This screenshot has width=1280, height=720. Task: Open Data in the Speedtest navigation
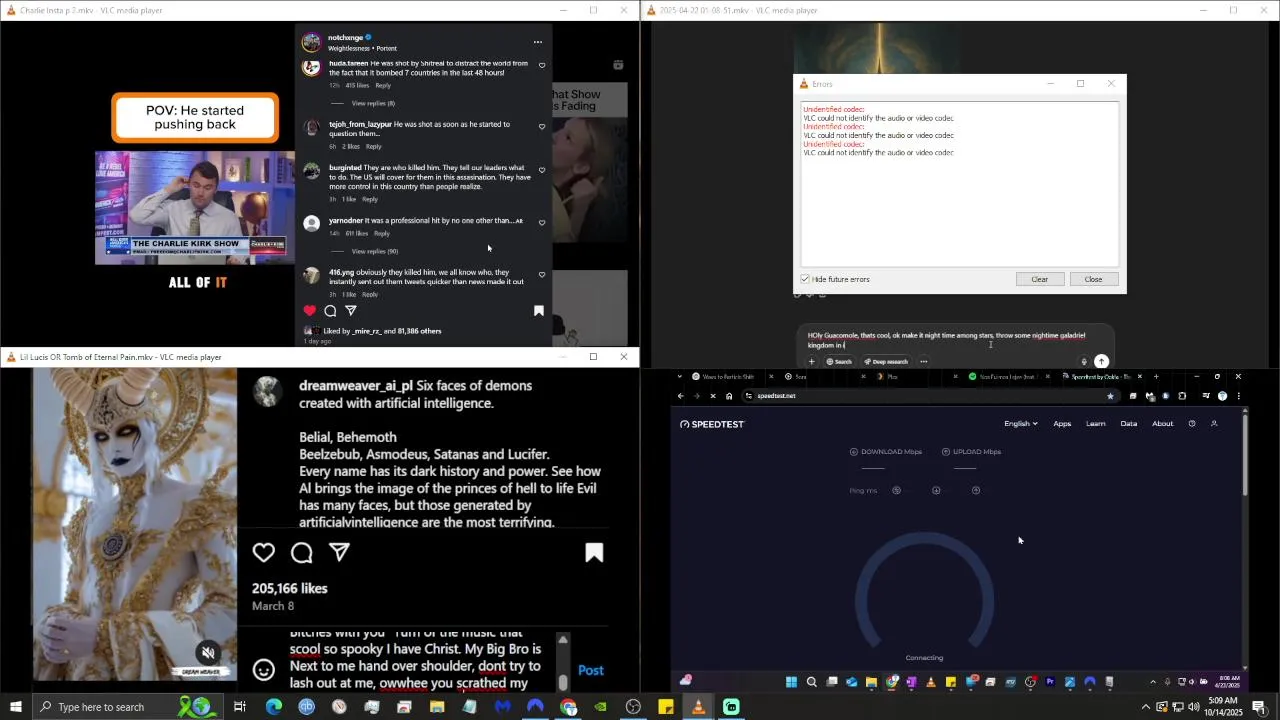[x=1129, y=424]
